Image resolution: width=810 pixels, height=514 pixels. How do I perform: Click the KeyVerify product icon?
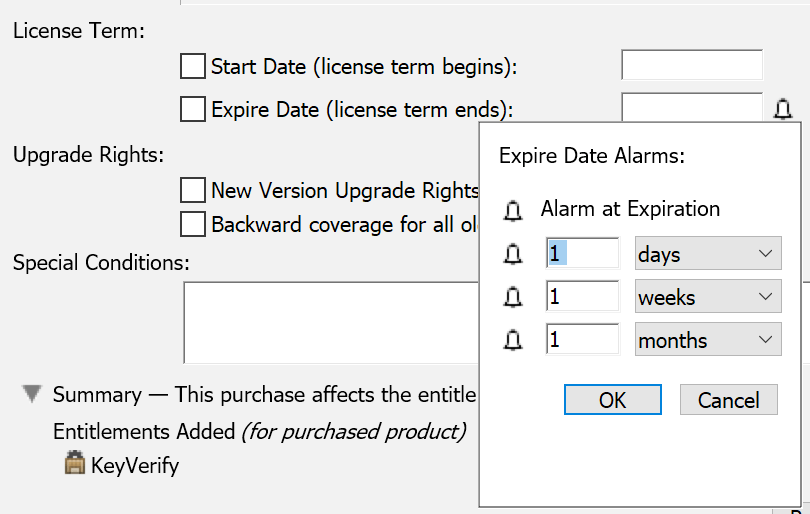point(75,464)
